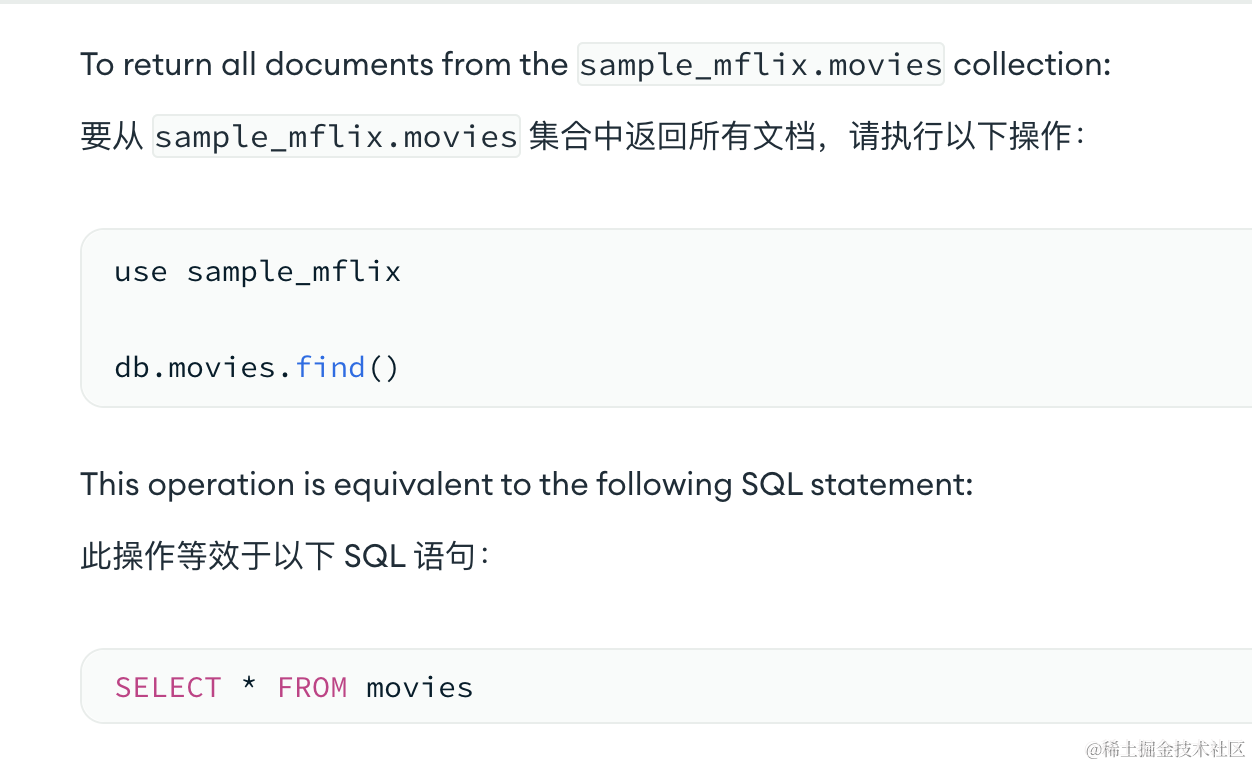
Task: Click the pink SELECT keyword
Action: pos(168,687)
